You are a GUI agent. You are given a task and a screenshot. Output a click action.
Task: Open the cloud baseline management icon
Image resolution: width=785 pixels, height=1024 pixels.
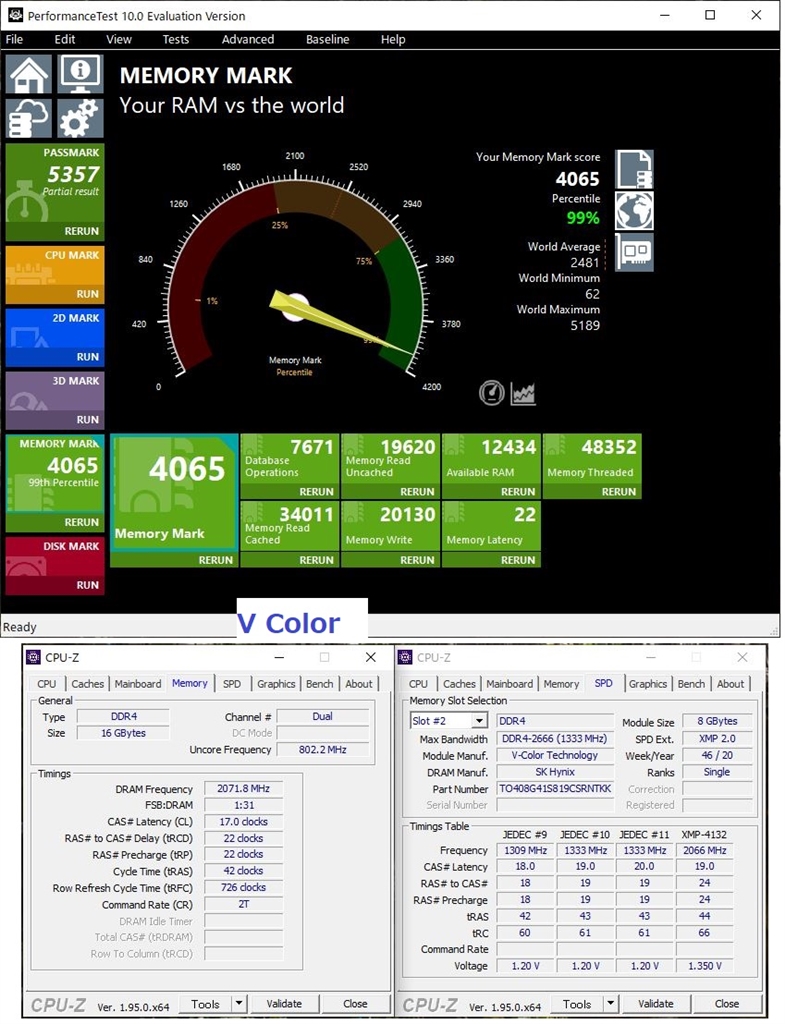[28, 118]
